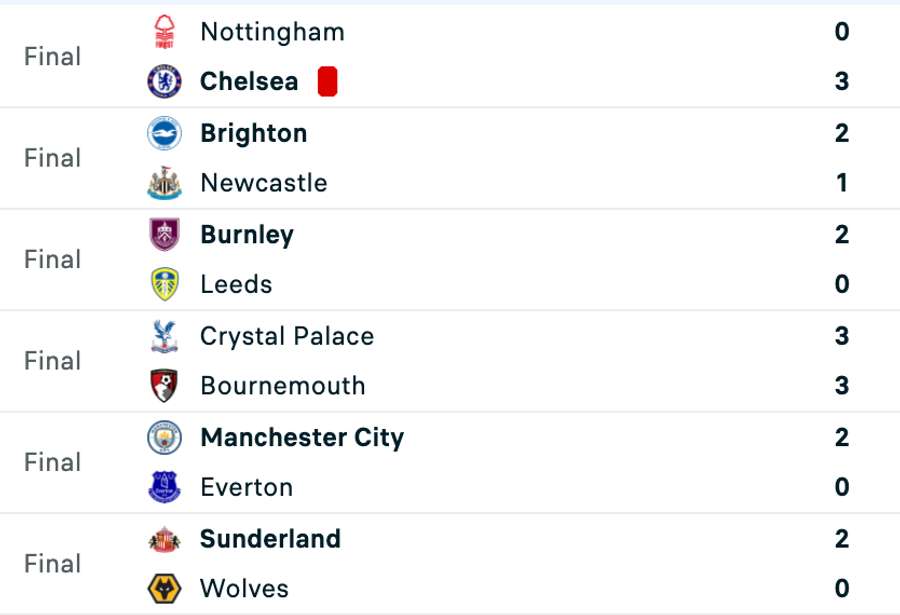Click the Manchester City club crest
Viewport: 900px width, 615px height.
[164, 438]
